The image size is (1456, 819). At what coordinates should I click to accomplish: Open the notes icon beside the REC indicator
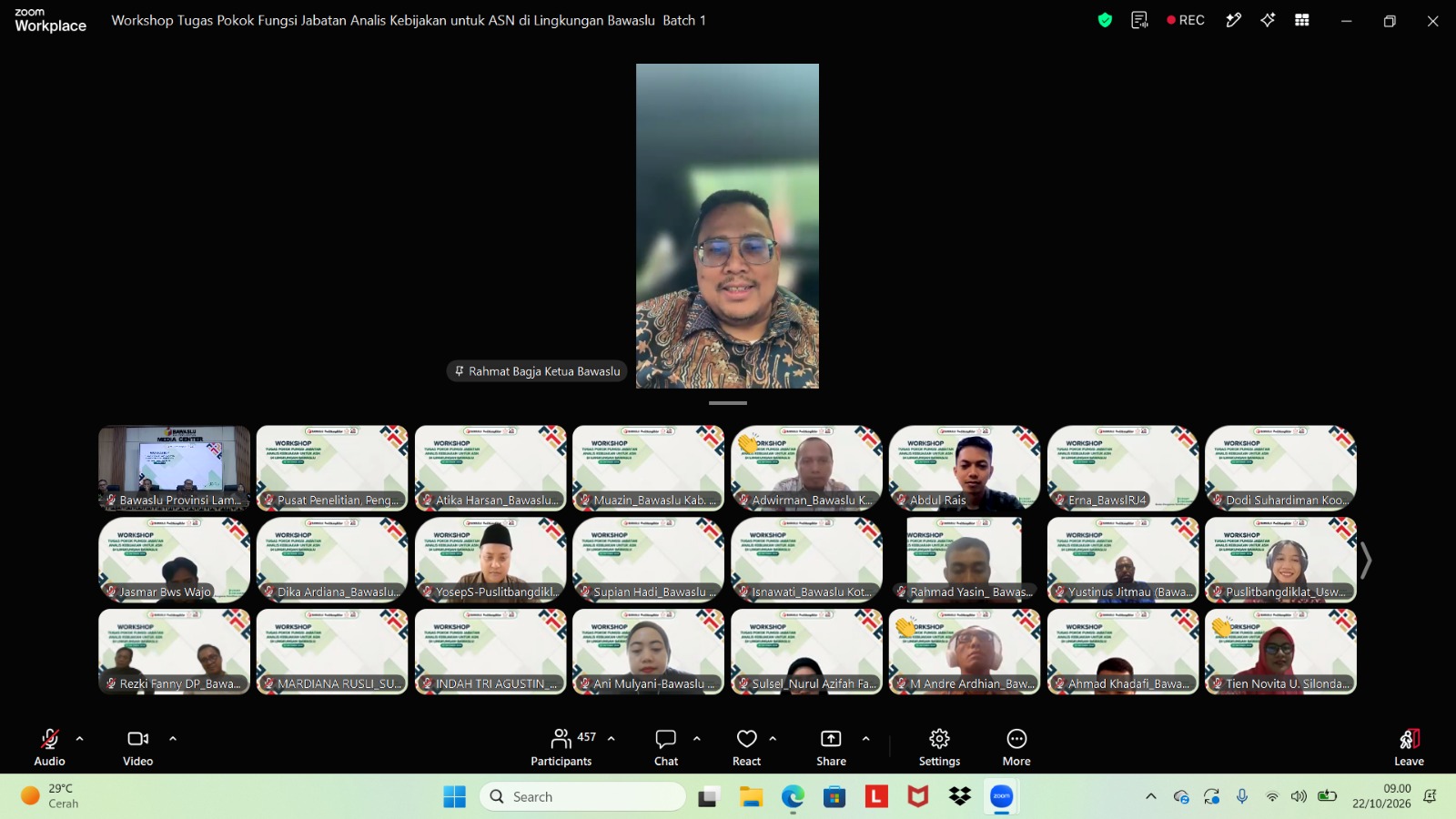click(1139, 20)
